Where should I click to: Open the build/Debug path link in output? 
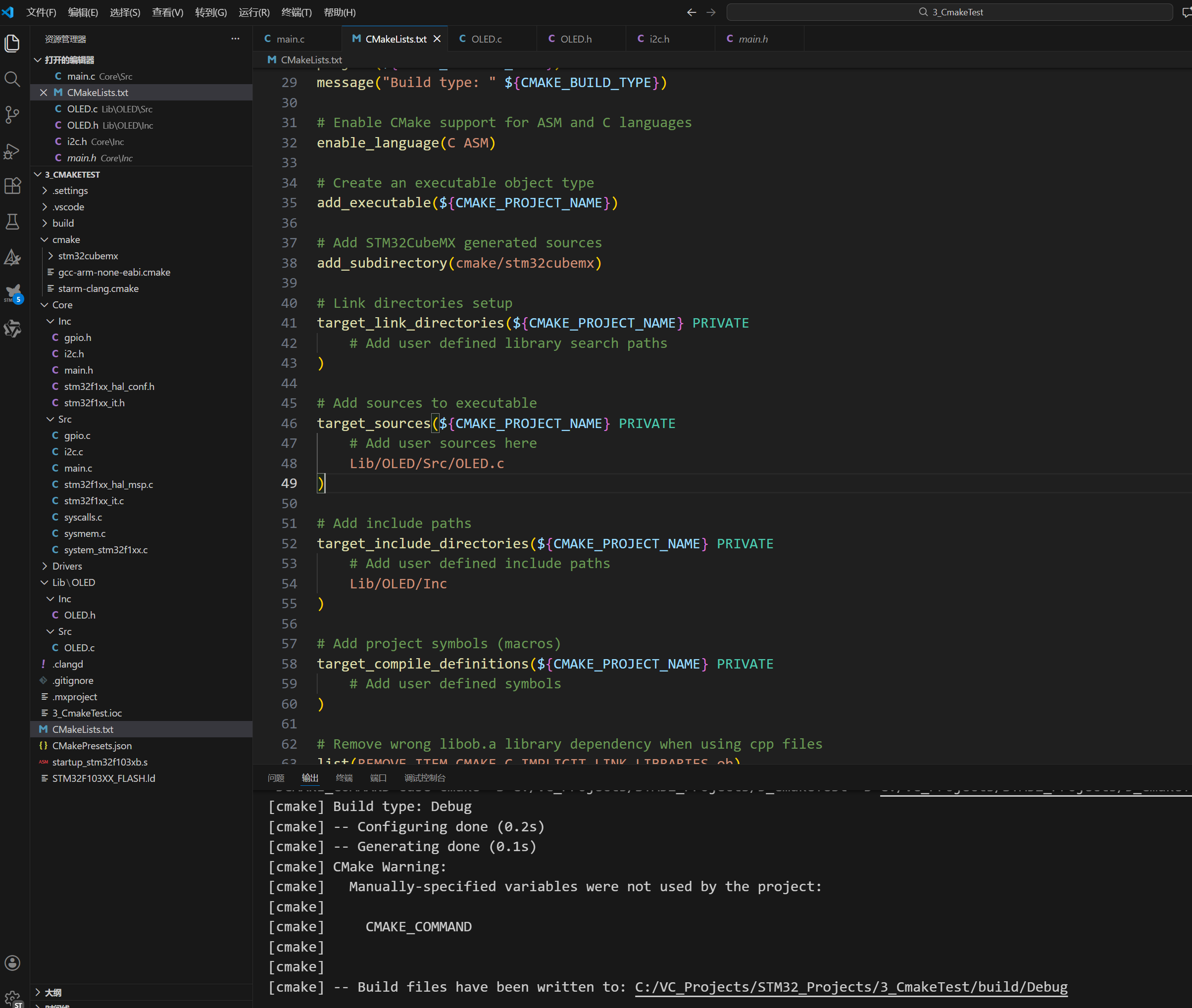pos(851,987)
